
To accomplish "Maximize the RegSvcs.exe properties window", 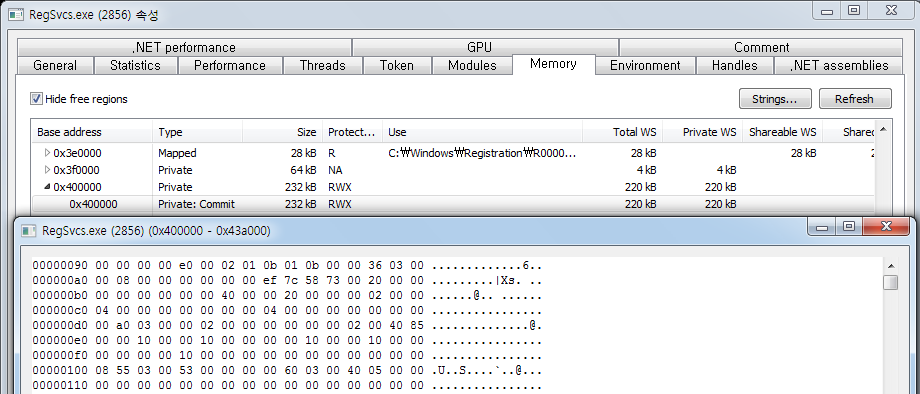I will 855,11.
